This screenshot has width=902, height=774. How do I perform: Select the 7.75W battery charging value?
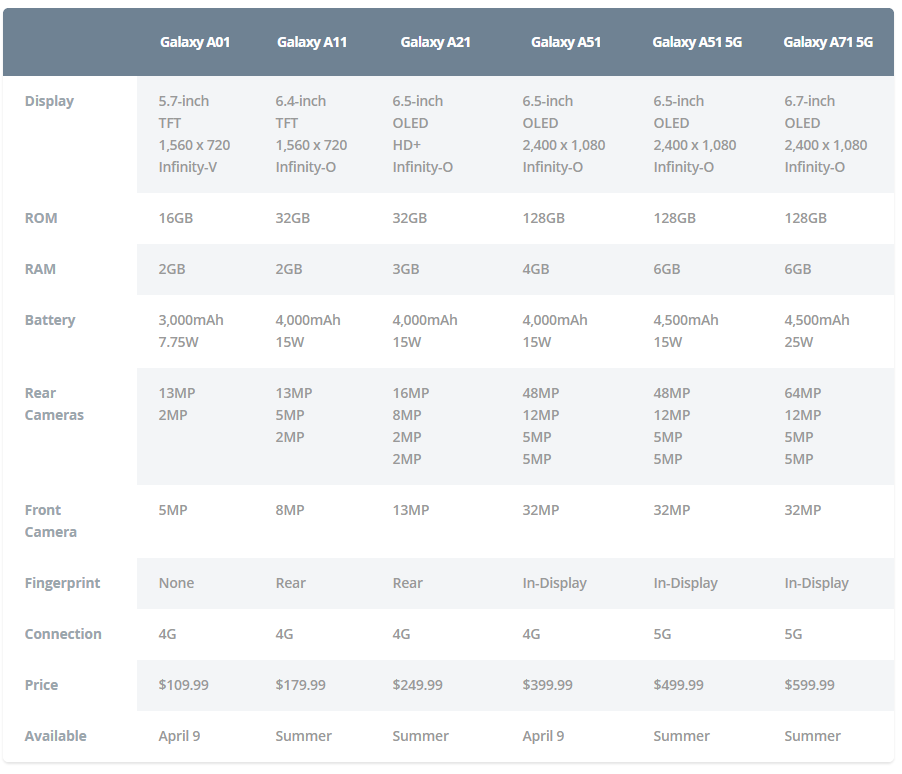click(x=178, y=342)
